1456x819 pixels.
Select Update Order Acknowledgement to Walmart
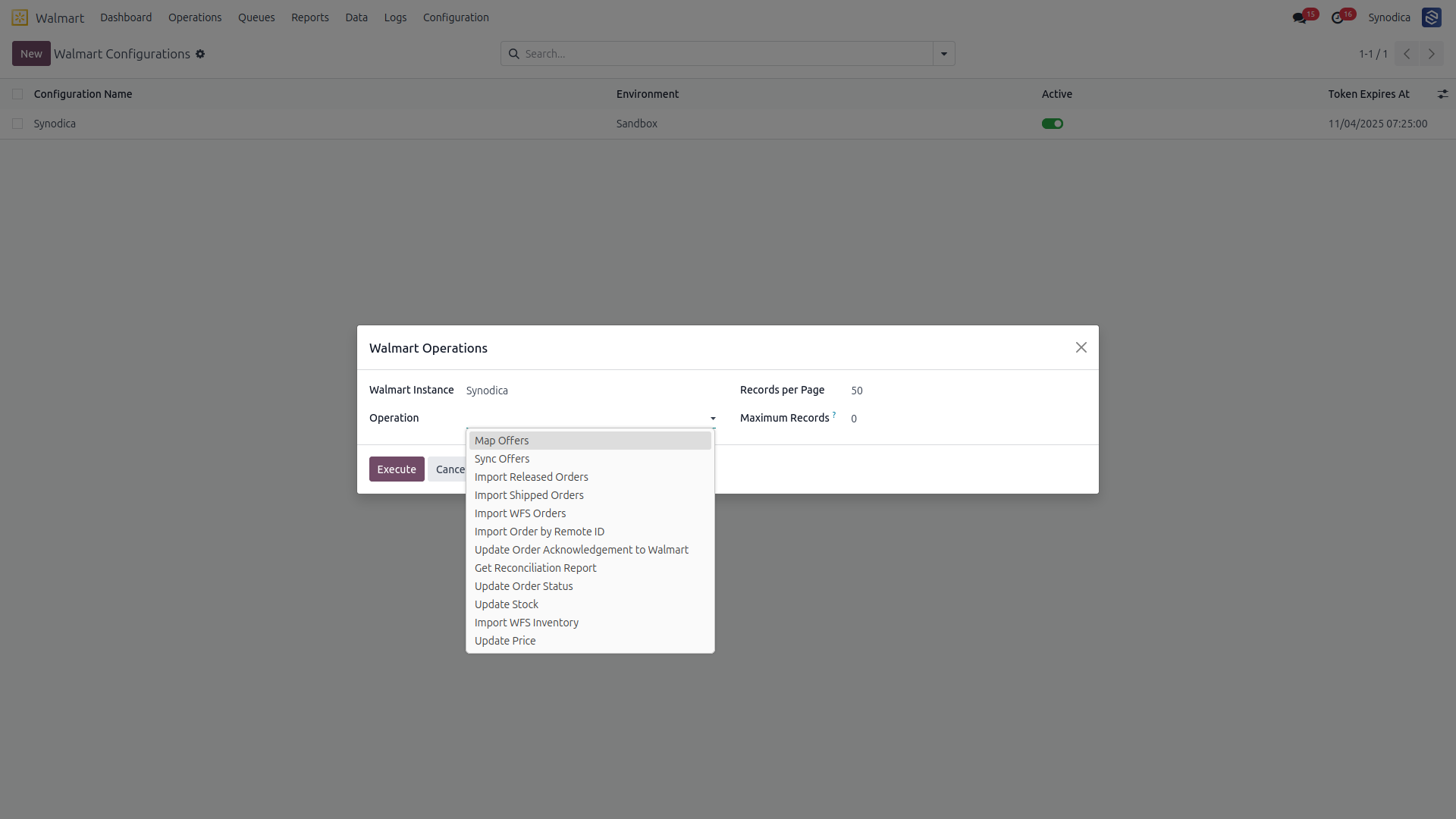coord(590,550)
